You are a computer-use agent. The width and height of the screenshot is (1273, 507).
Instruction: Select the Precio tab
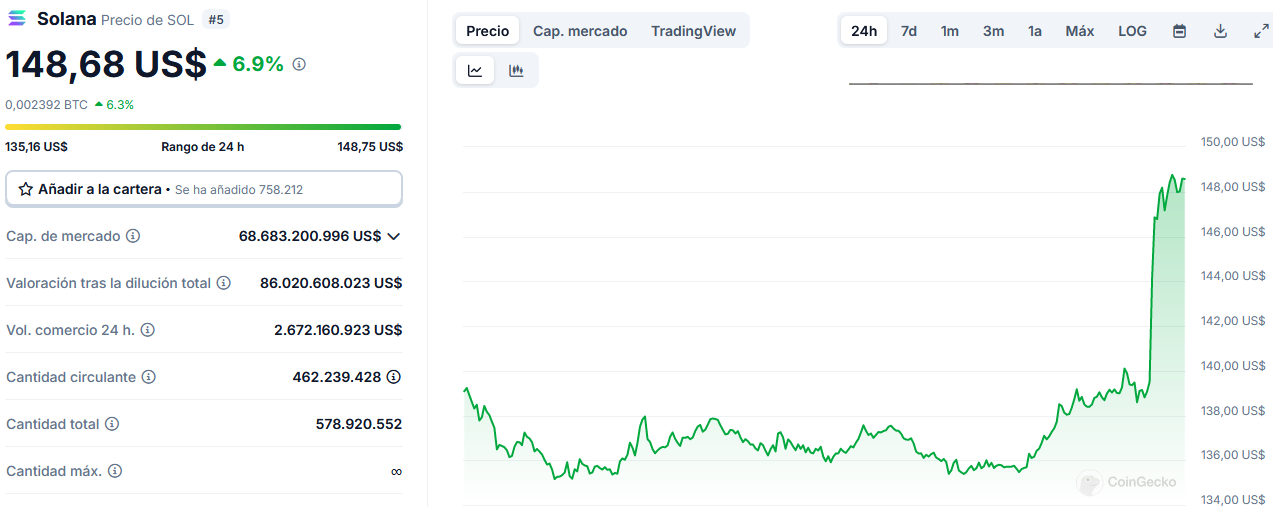click(x=488, y=31)
